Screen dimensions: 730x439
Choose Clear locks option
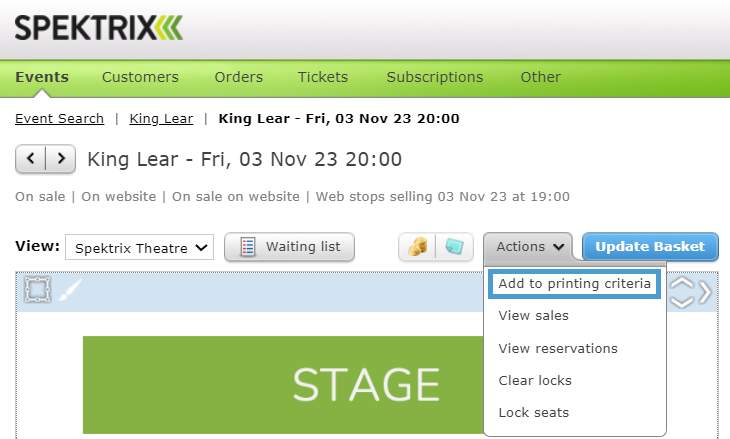click(535, 380)
